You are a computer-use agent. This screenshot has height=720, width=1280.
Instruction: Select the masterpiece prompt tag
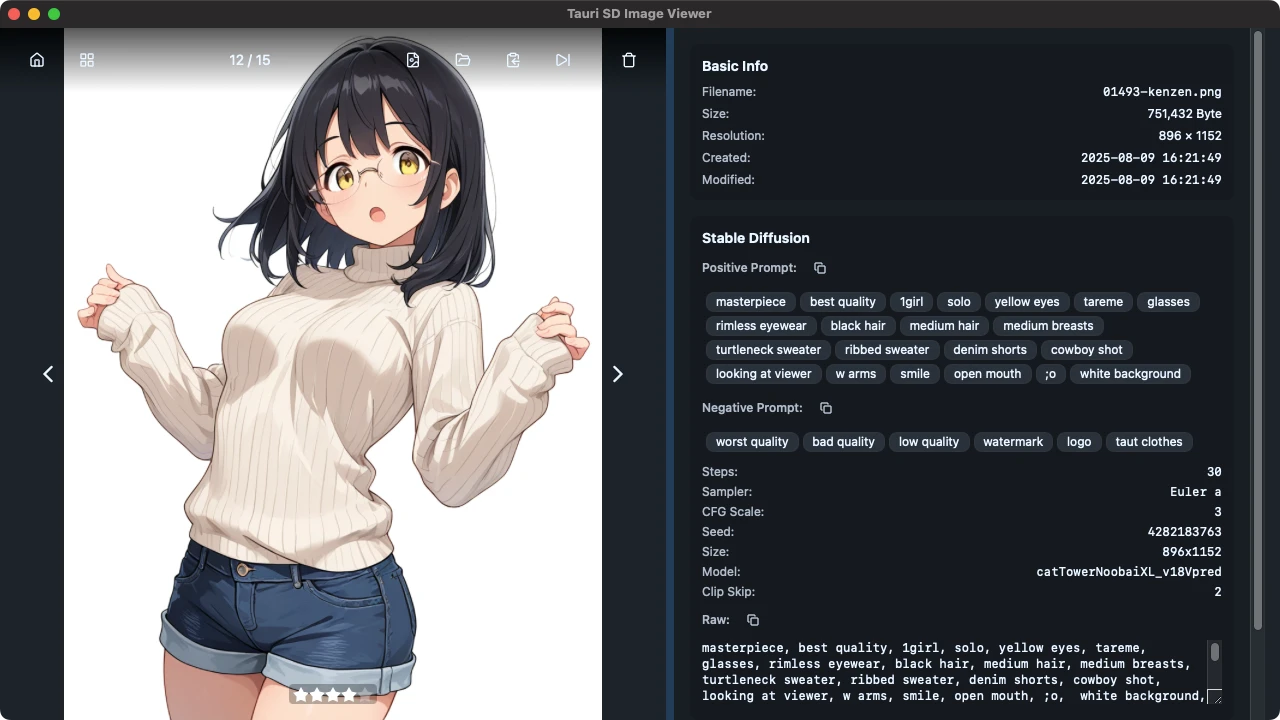(750, 301)
